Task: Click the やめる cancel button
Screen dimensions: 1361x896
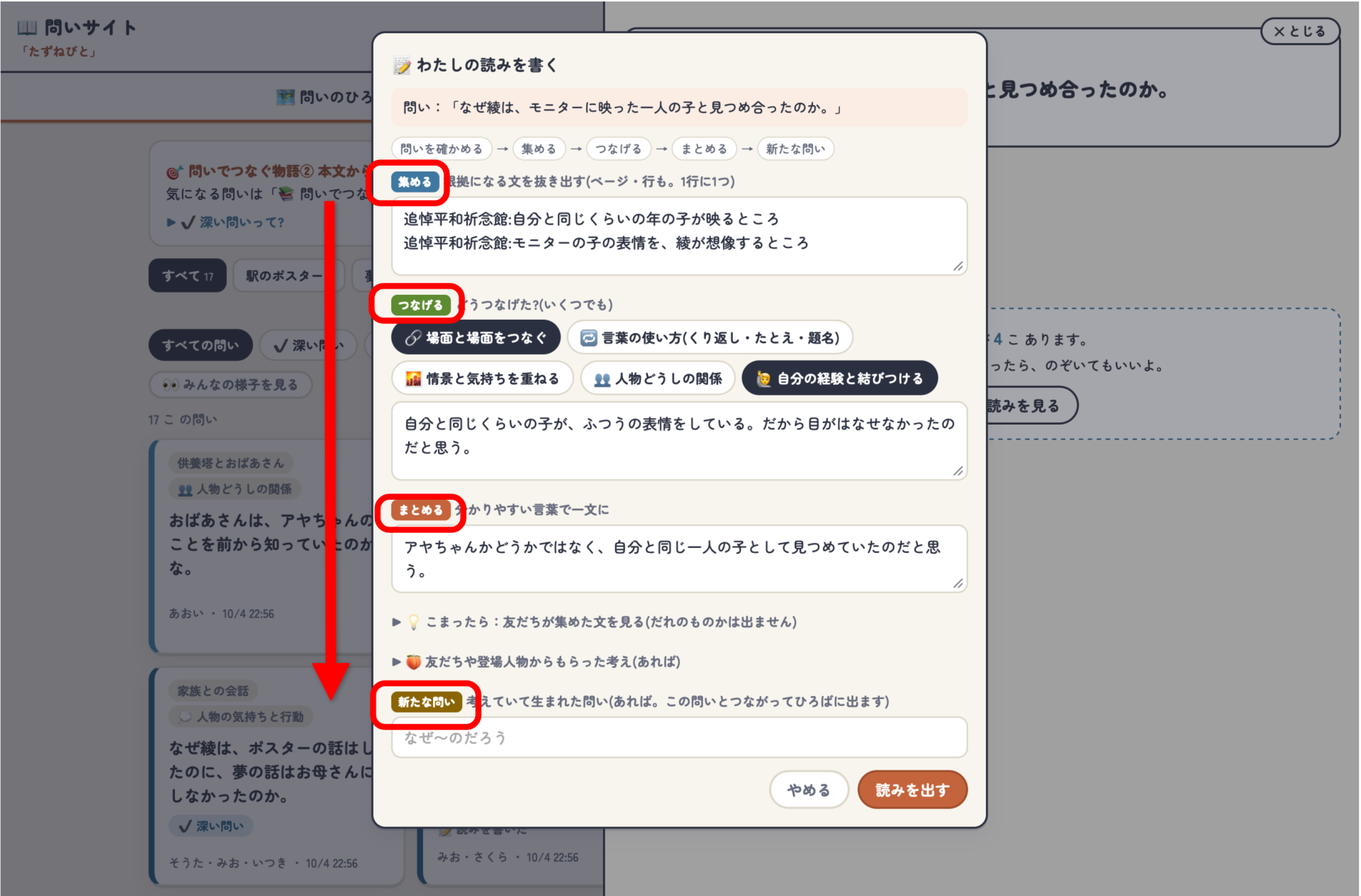Action: 809,790
